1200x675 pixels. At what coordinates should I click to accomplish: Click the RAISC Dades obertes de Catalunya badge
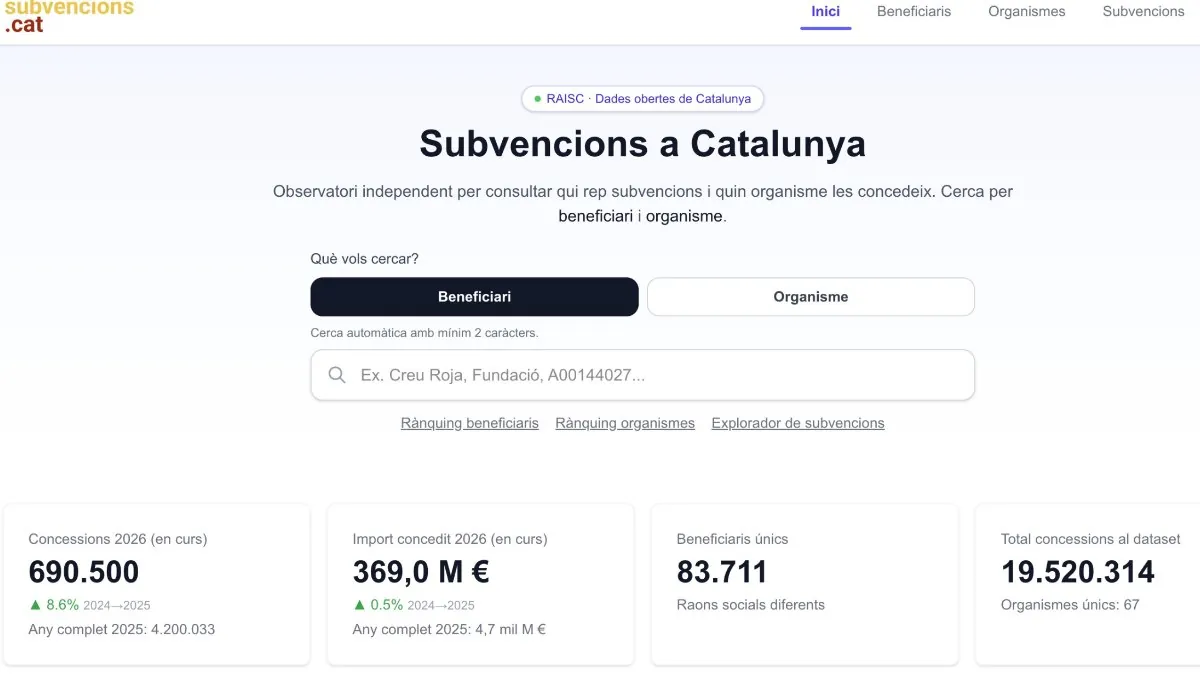click(x=642, y=99)
